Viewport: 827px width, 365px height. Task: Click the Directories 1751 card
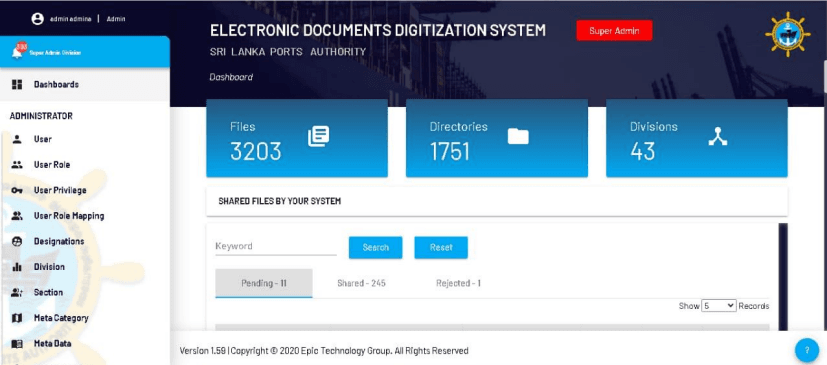pyautogui.click(x=497, y=138)
